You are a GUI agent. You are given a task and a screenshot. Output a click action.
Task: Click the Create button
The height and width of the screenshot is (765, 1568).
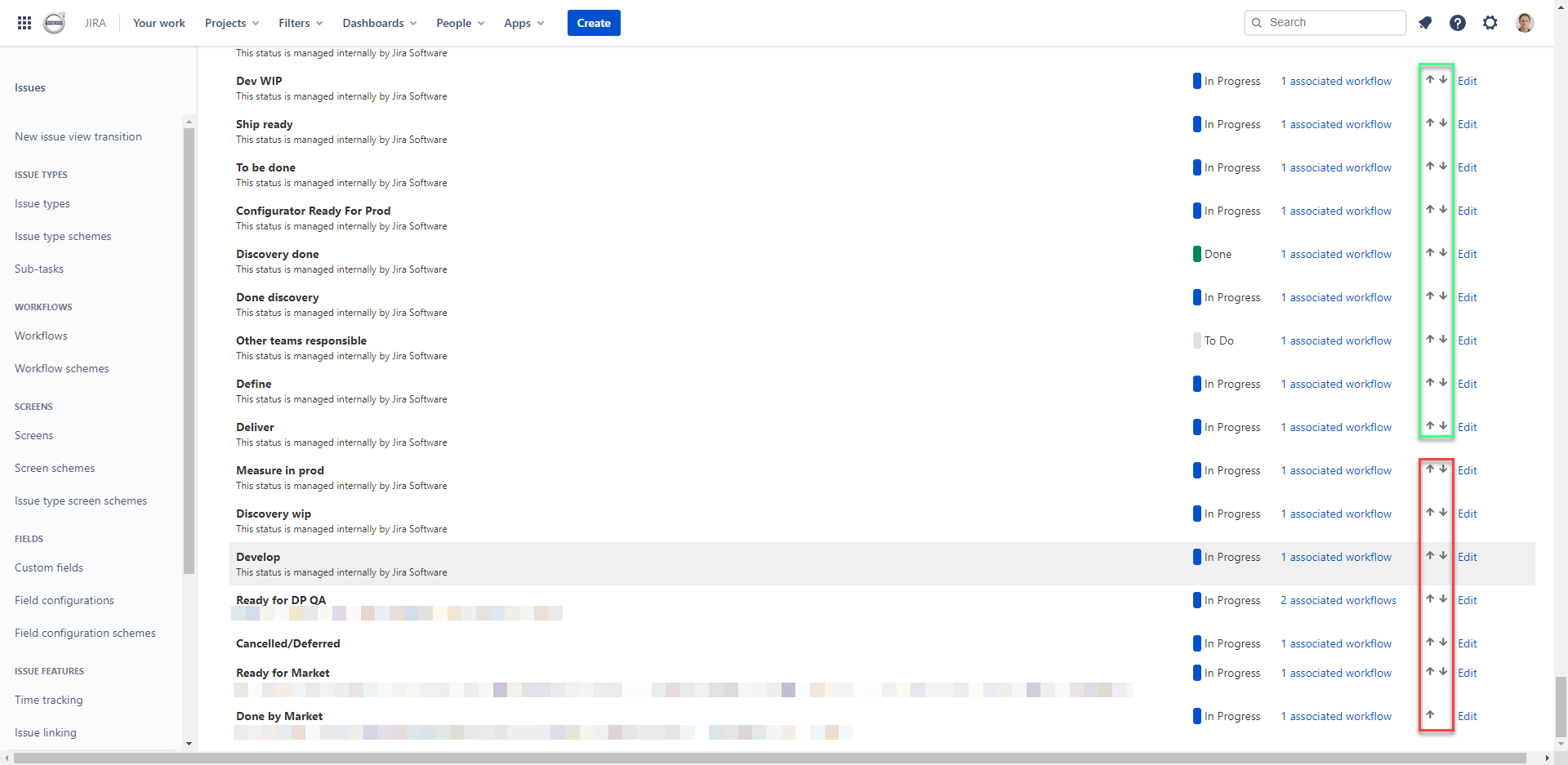[594, 23]
